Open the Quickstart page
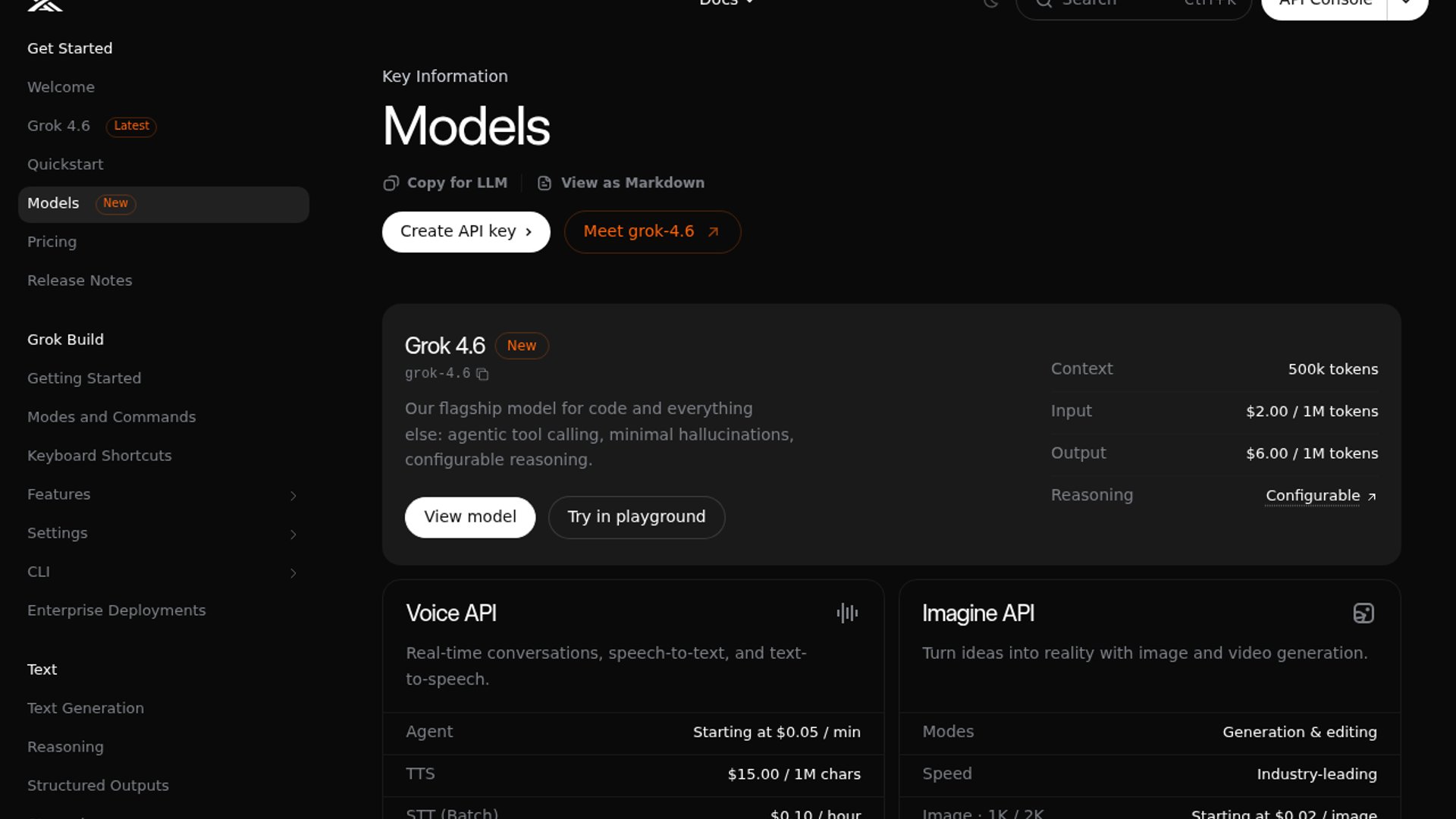Viewport: 1456px width, 819px height. pos(65,165)
